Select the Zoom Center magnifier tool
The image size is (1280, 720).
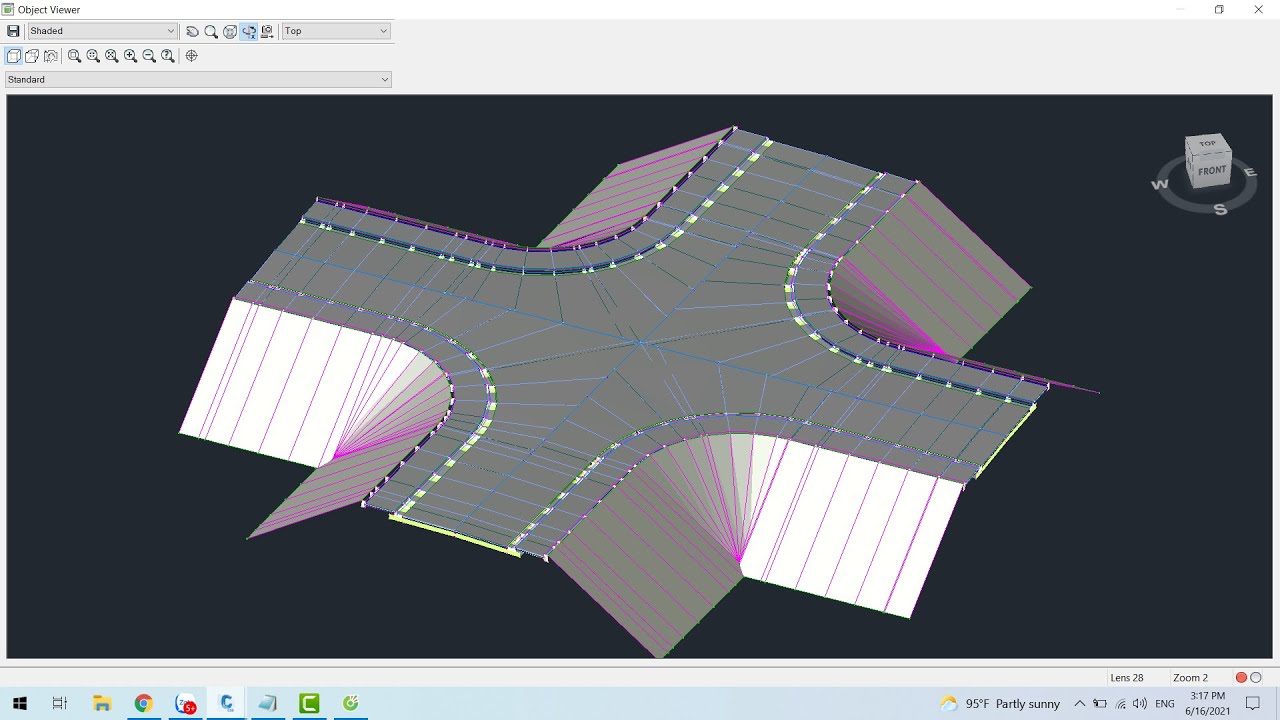click(93, 56)
